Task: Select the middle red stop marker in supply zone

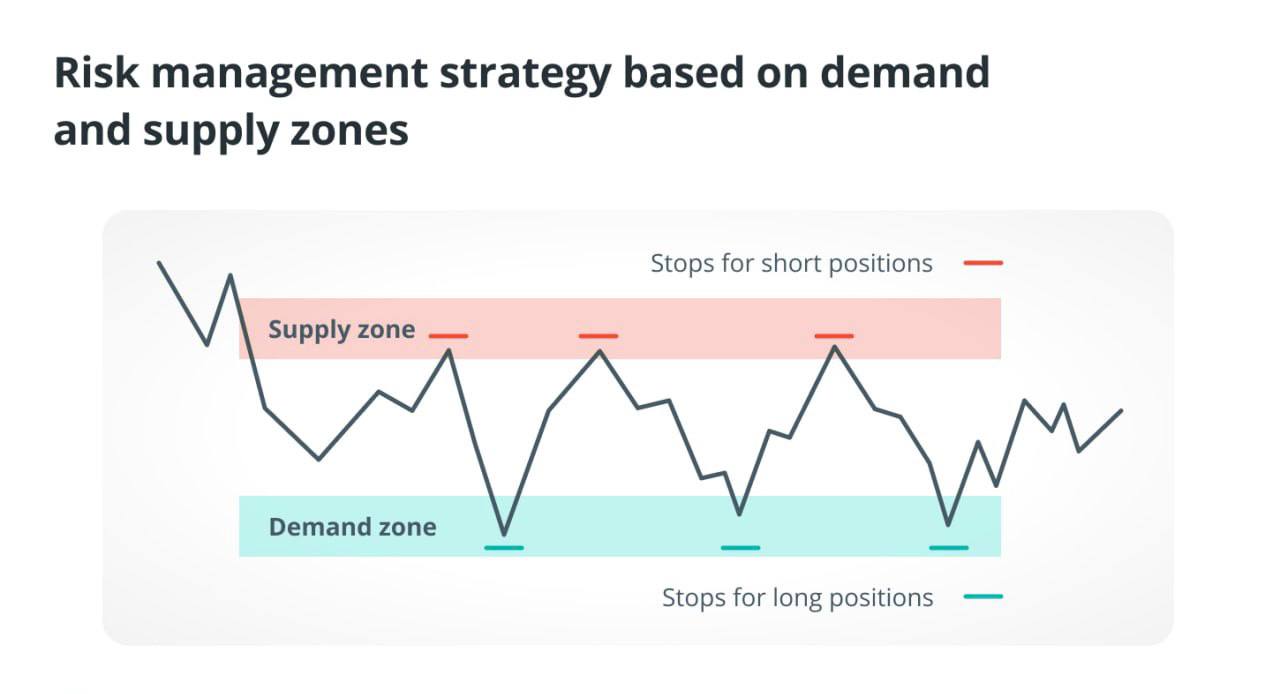Action: click(598, 336)
